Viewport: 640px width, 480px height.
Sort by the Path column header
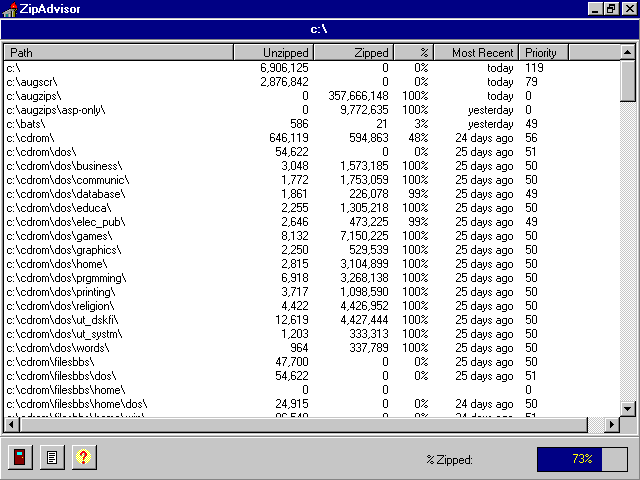click(x=118, y=52)
